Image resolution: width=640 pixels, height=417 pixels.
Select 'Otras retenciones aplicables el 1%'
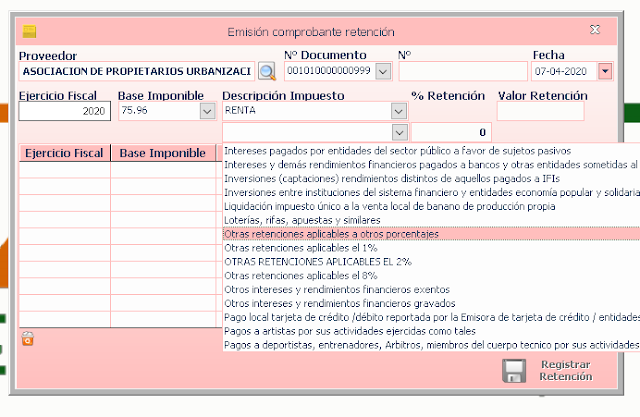tap(431, 248)
